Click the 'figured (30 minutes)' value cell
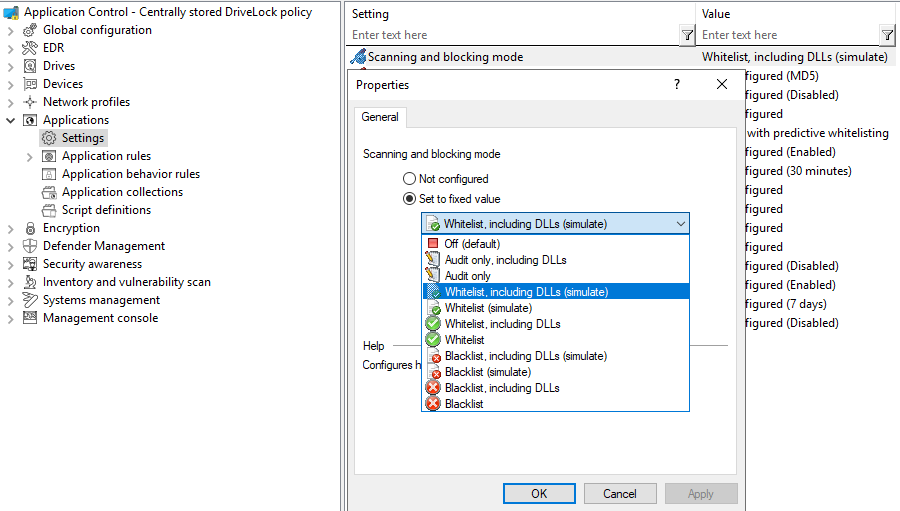Viewport: 900px width, 511px height. pyautogui.click(x=798, y=171)
